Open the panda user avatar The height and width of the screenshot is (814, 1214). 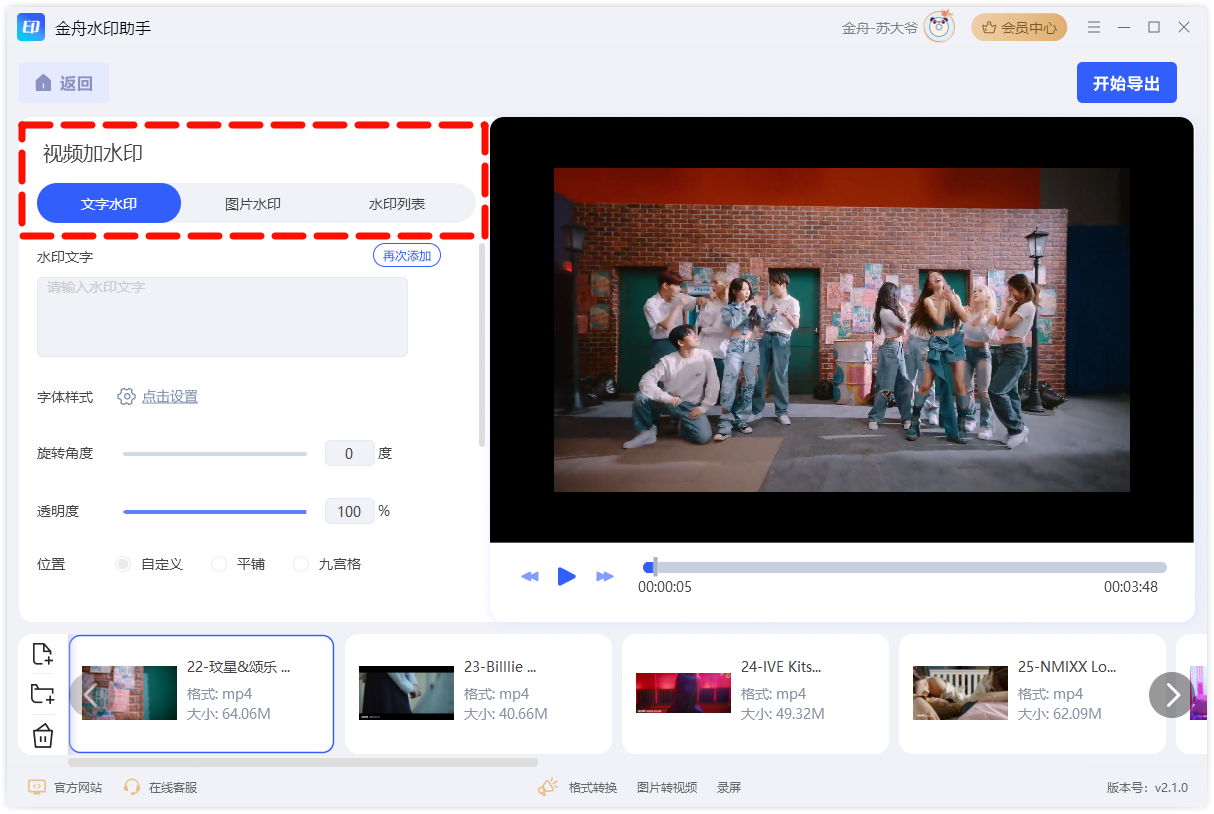[x=939, y=27]
